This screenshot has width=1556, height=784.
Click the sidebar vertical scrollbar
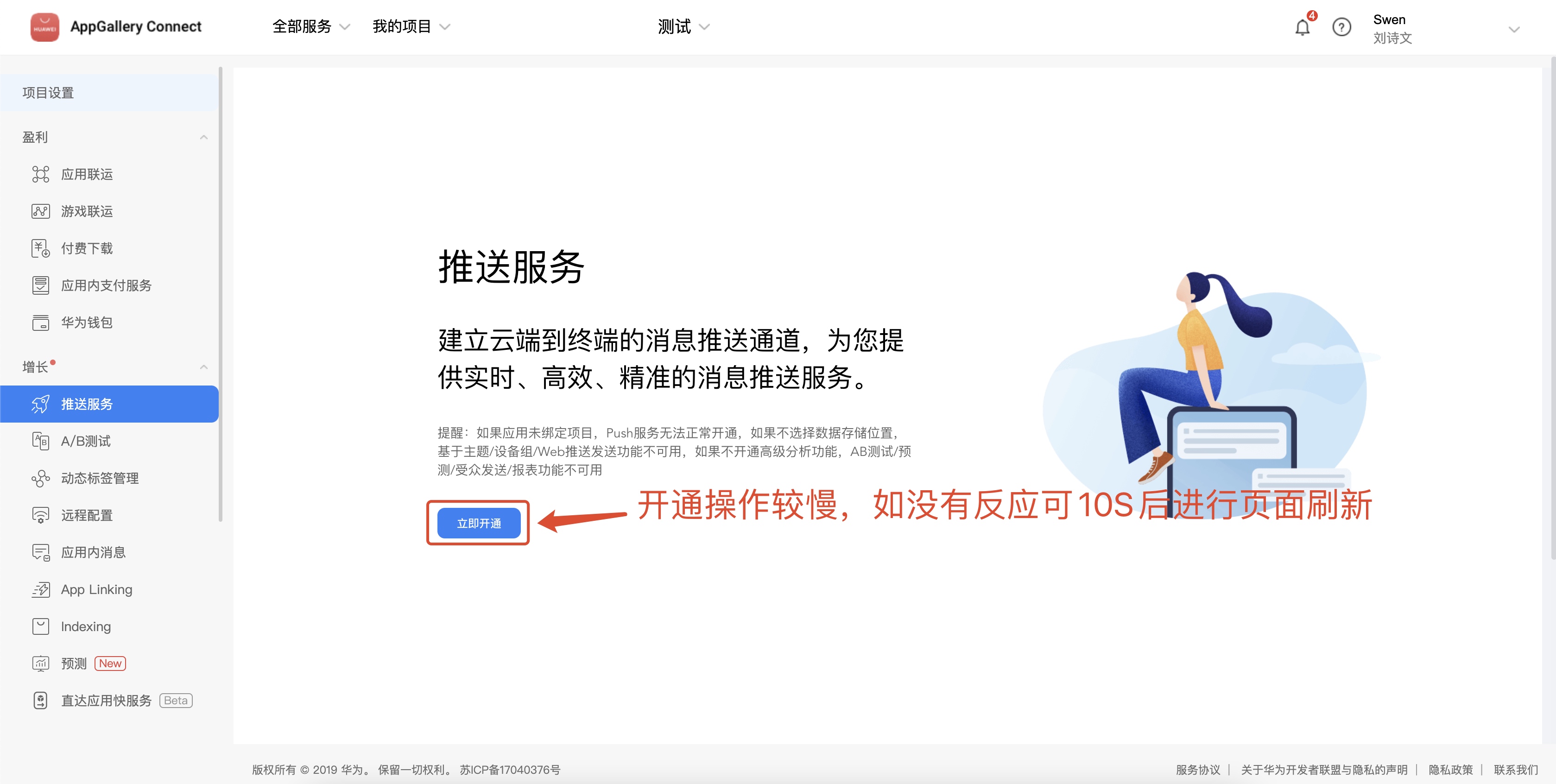click(221, 294)
